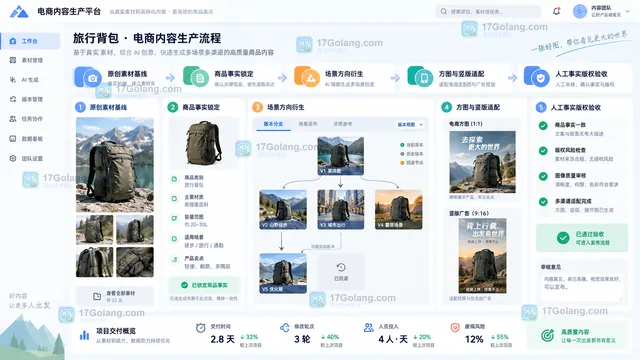The height and width of the screenshot is (360, 640).
Task: Click the 产品卖点 field icon
Action: tap(174, 259)
